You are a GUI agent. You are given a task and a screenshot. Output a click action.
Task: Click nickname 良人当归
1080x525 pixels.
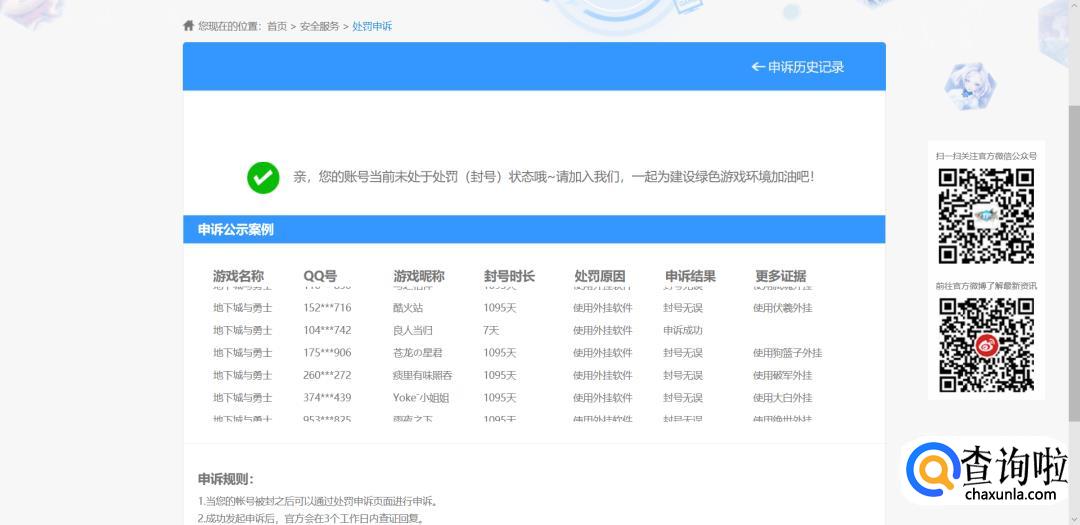(x=413, y=330)
